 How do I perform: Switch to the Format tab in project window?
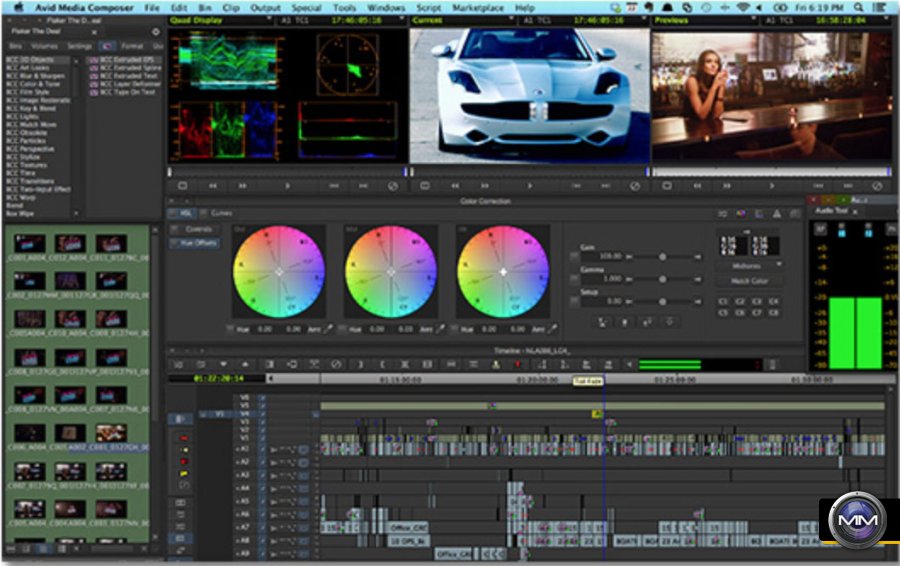[x=132, y=46]
